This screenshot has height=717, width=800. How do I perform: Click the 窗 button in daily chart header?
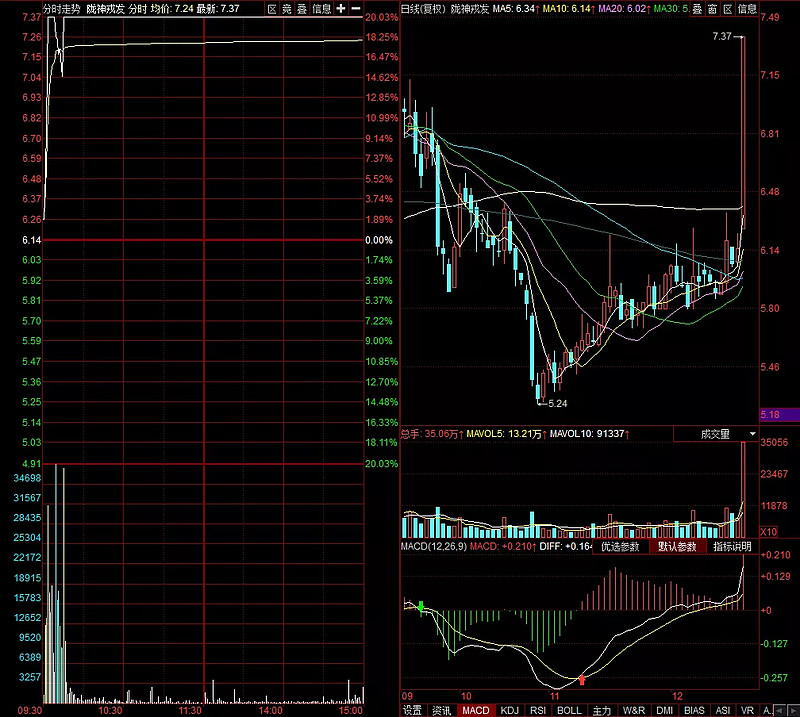pos(712,9)
